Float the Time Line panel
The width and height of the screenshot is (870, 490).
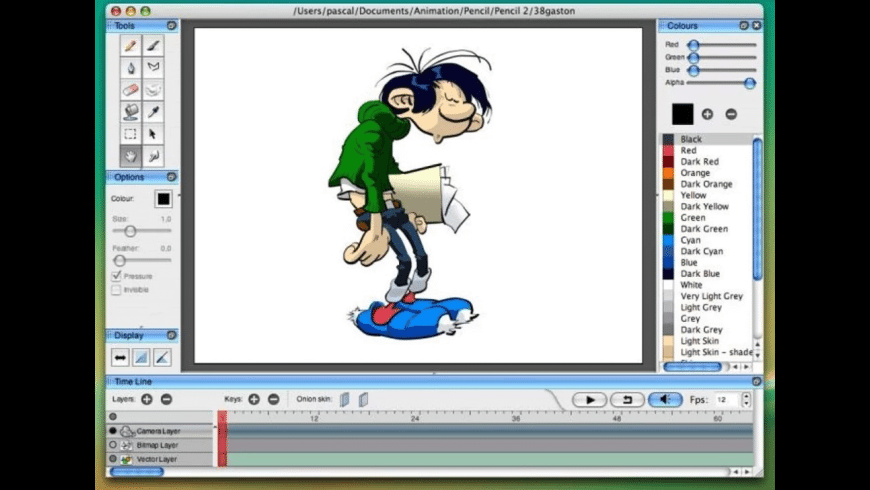coord(756,381)
